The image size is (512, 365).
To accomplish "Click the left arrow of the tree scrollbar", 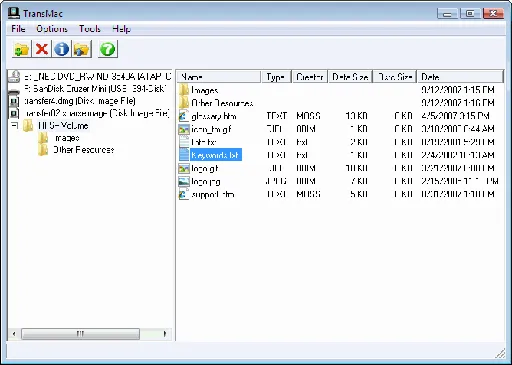I will tap(14, 334).
